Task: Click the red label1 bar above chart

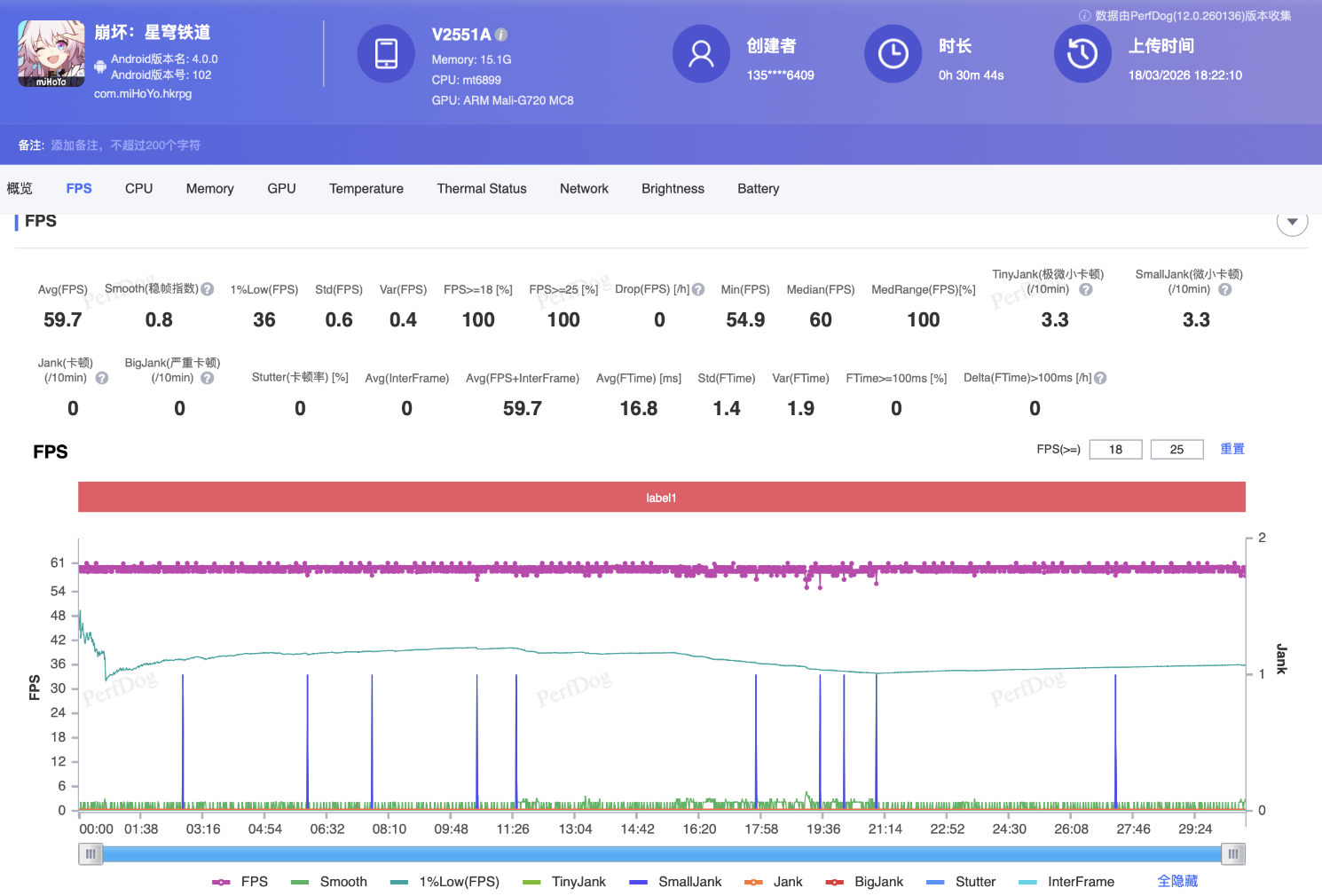Action: click(661, 498)
